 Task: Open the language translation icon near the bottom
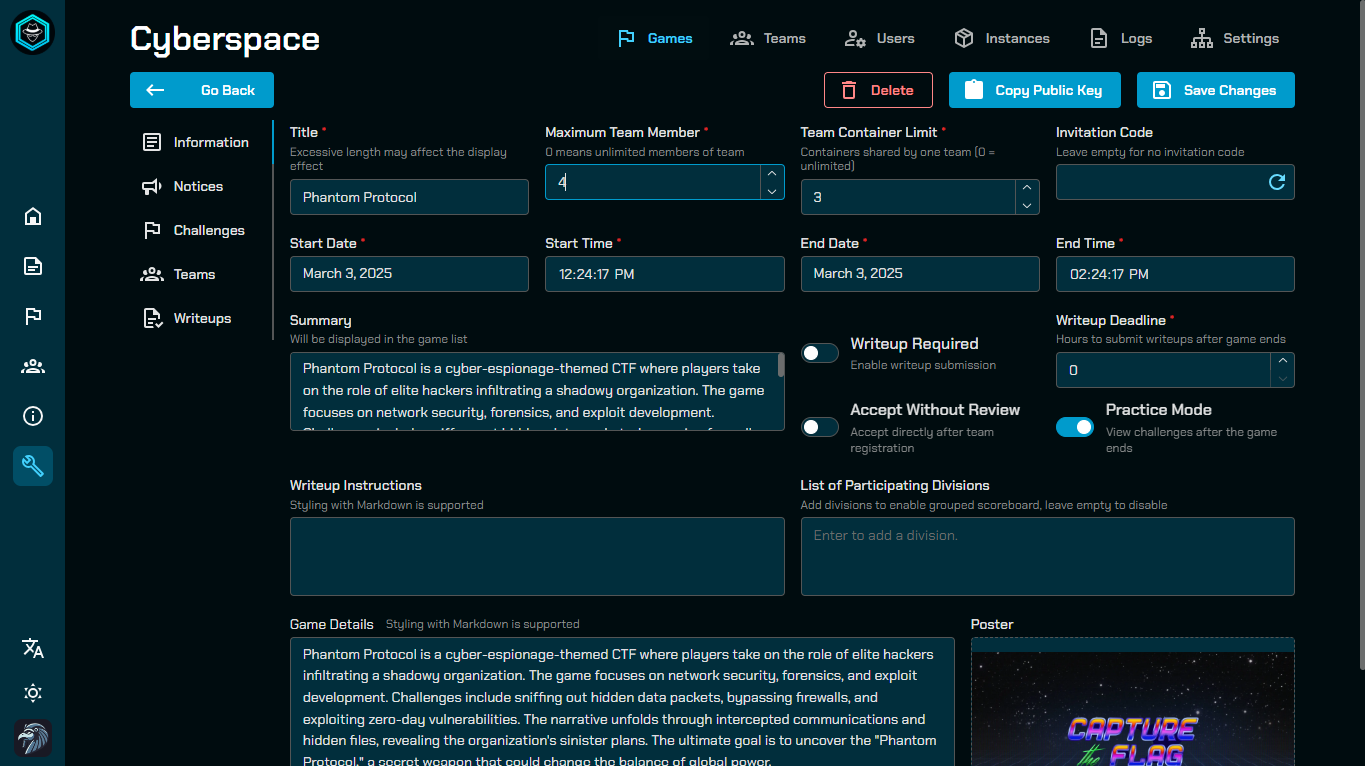[x=32, y=648]
